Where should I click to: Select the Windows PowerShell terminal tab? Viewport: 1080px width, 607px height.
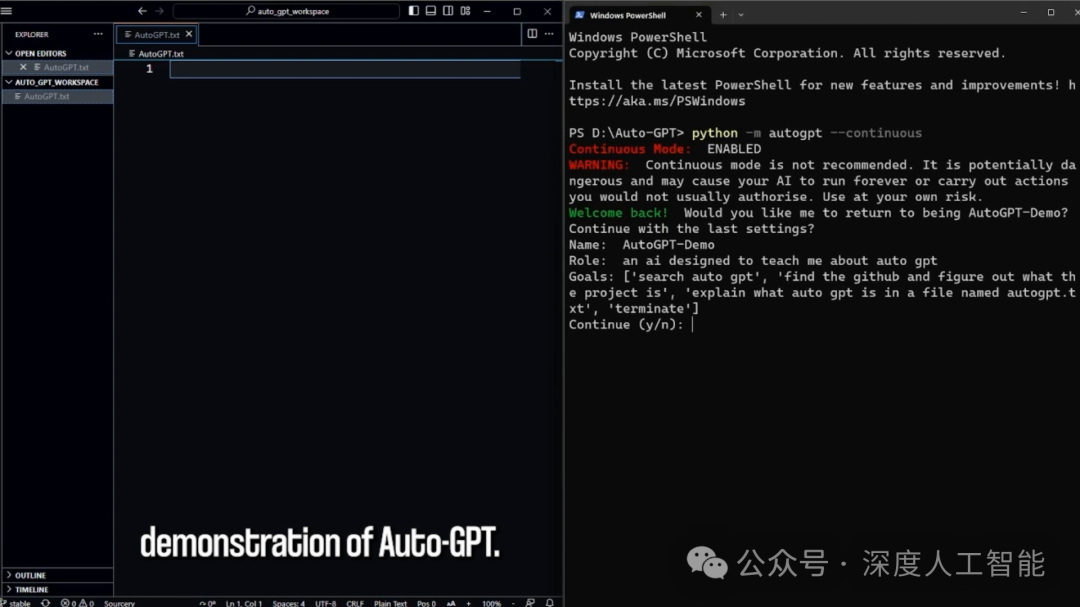point(638,14)
